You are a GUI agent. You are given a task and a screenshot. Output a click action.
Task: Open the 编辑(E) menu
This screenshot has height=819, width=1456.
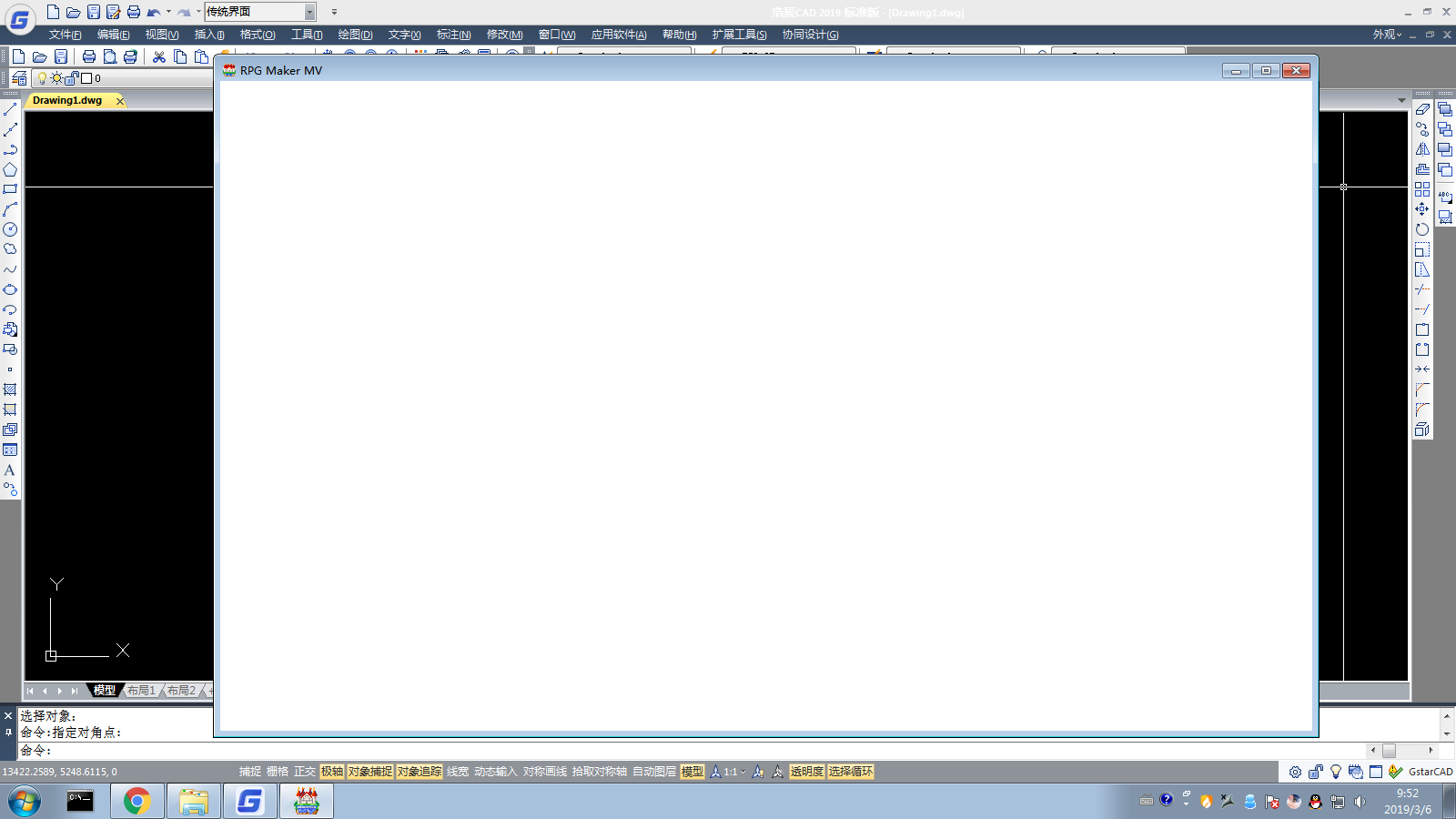[x=113, y=35]
